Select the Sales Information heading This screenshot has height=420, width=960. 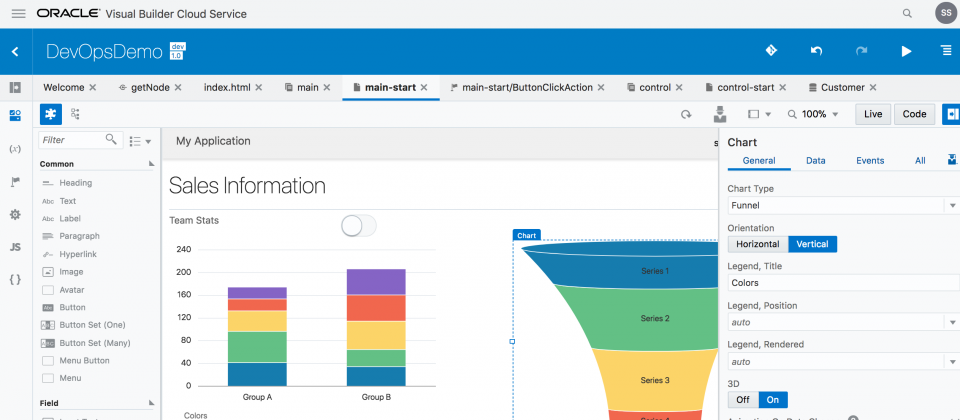[x=247, y=186]
